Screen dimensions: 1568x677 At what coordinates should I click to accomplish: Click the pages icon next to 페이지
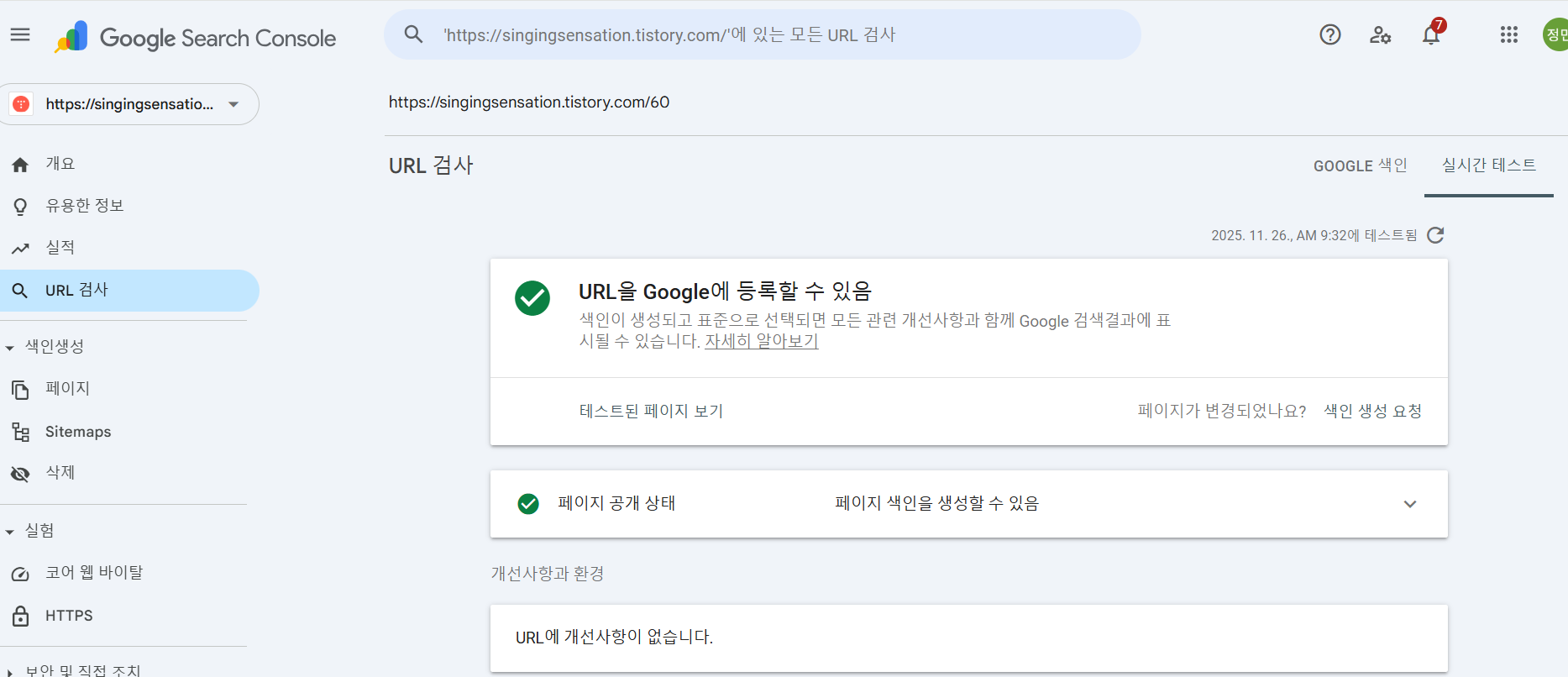coord(20,390)
